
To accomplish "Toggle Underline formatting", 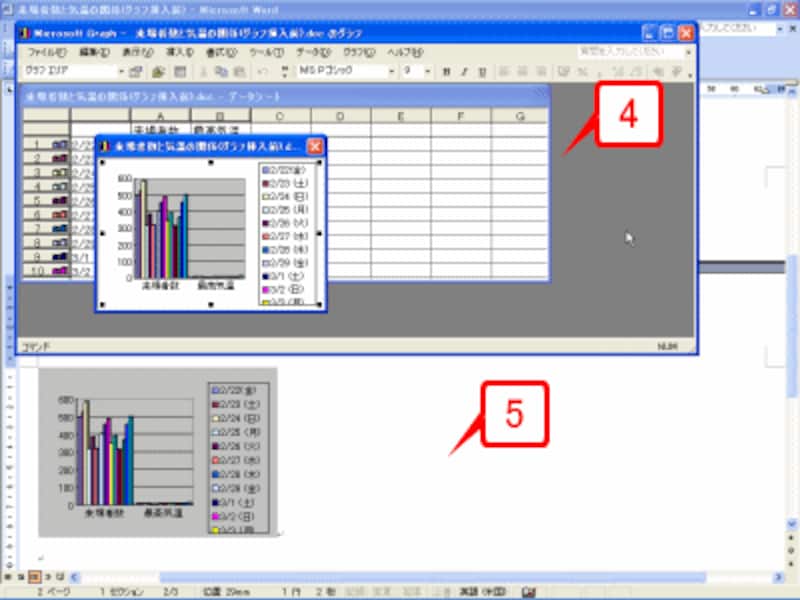I will pyautogui.click(x=482, y=72).
